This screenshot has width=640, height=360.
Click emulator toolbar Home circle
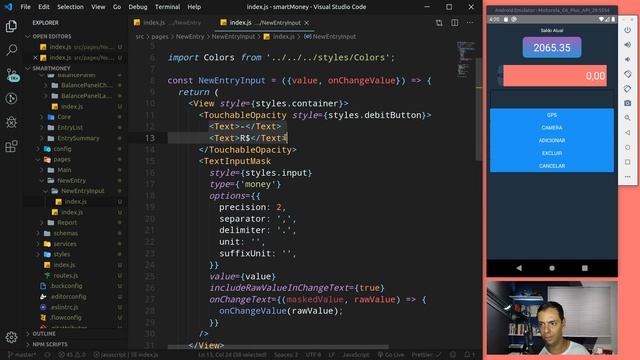coord(628,147)
